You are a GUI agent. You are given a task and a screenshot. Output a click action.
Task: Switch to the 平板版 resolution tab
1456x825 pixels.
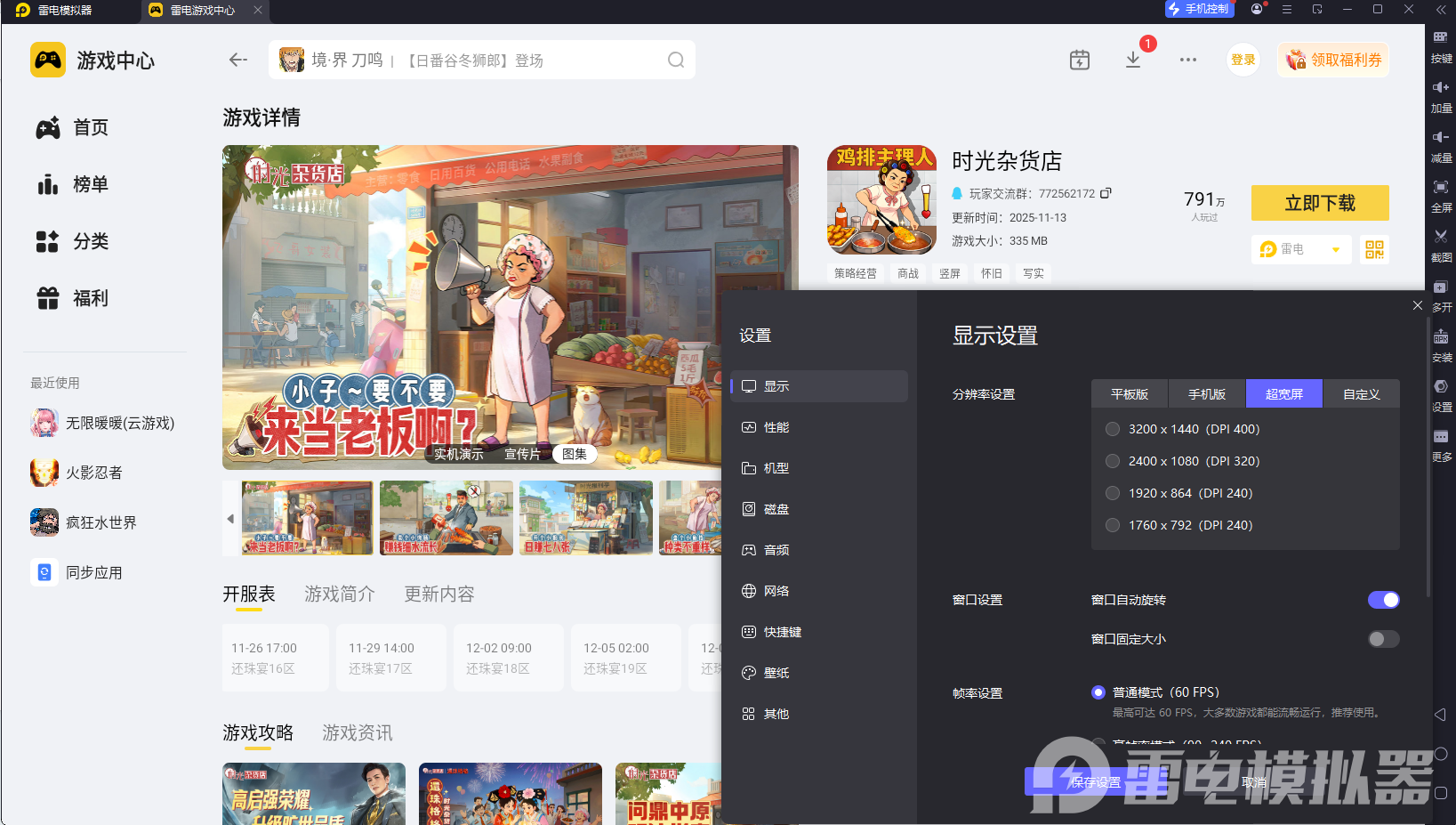pos(1130,394)
